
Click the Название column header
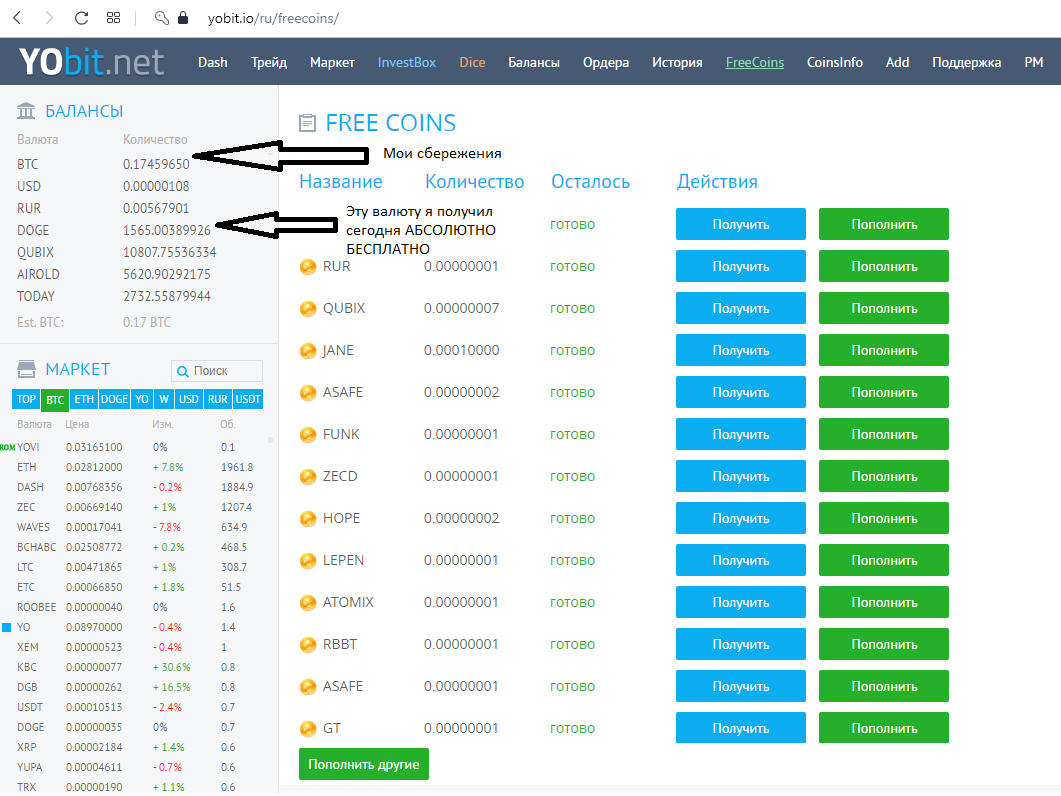pyautogui.click(x=340, y=181)
